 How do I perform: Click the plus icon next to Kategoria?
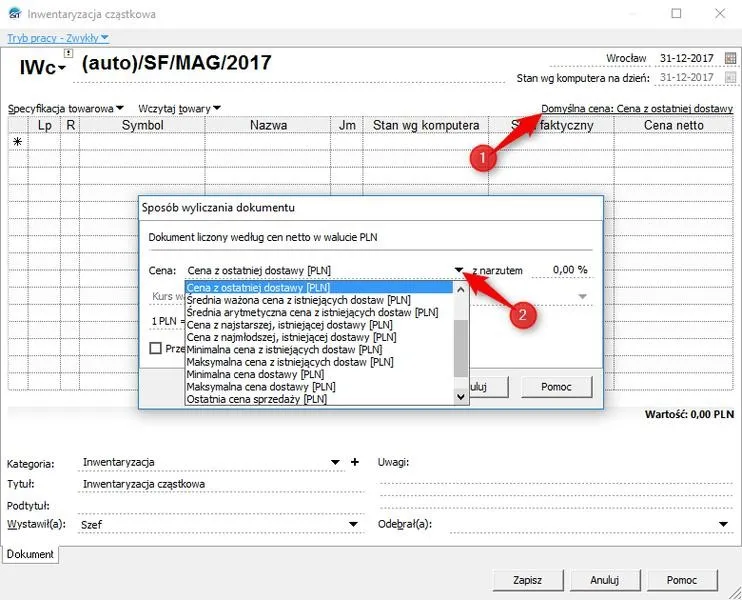(355, 462)
